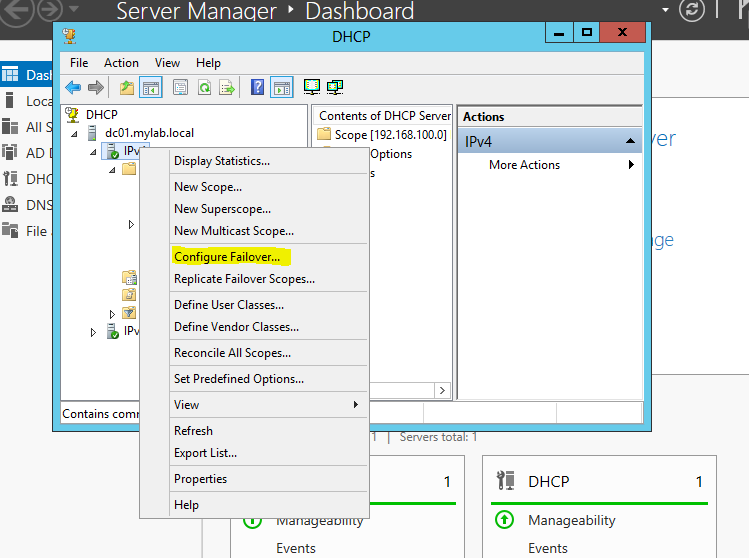
Task: Collapse the IPv4 section in Actions pane
Action: (x=630, y=141)
